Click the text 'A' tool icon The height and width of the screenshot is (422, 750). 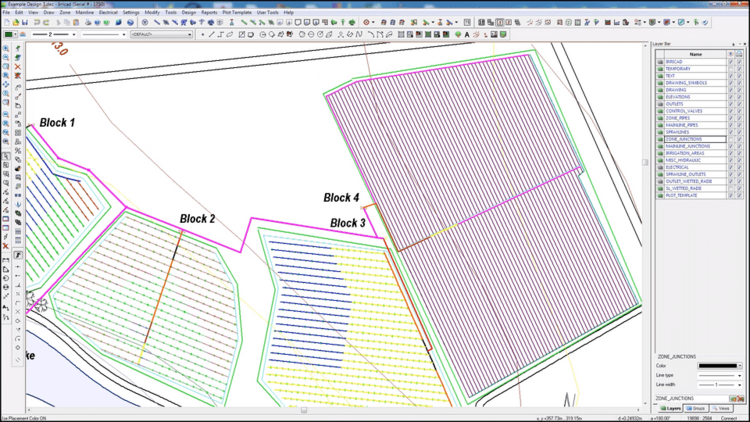coord(466,34)
